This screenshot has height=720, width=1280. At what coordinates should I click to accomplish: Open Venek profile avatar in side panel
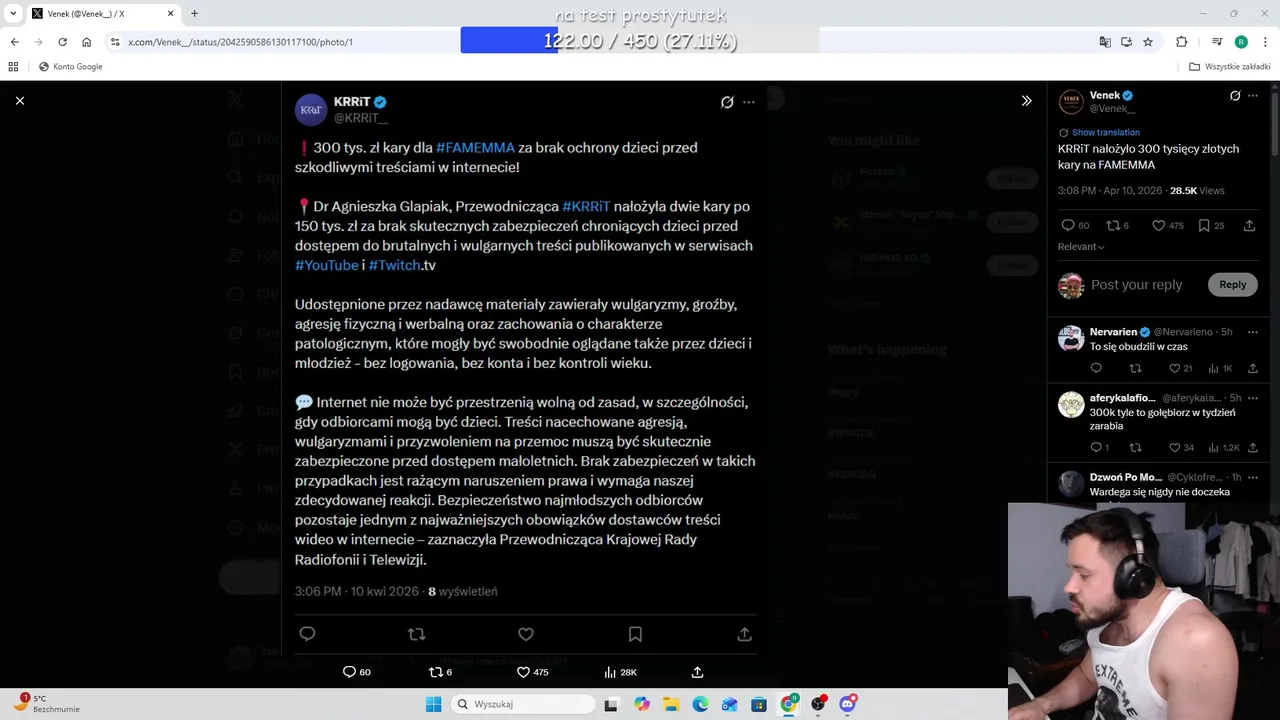(1071, 102)
